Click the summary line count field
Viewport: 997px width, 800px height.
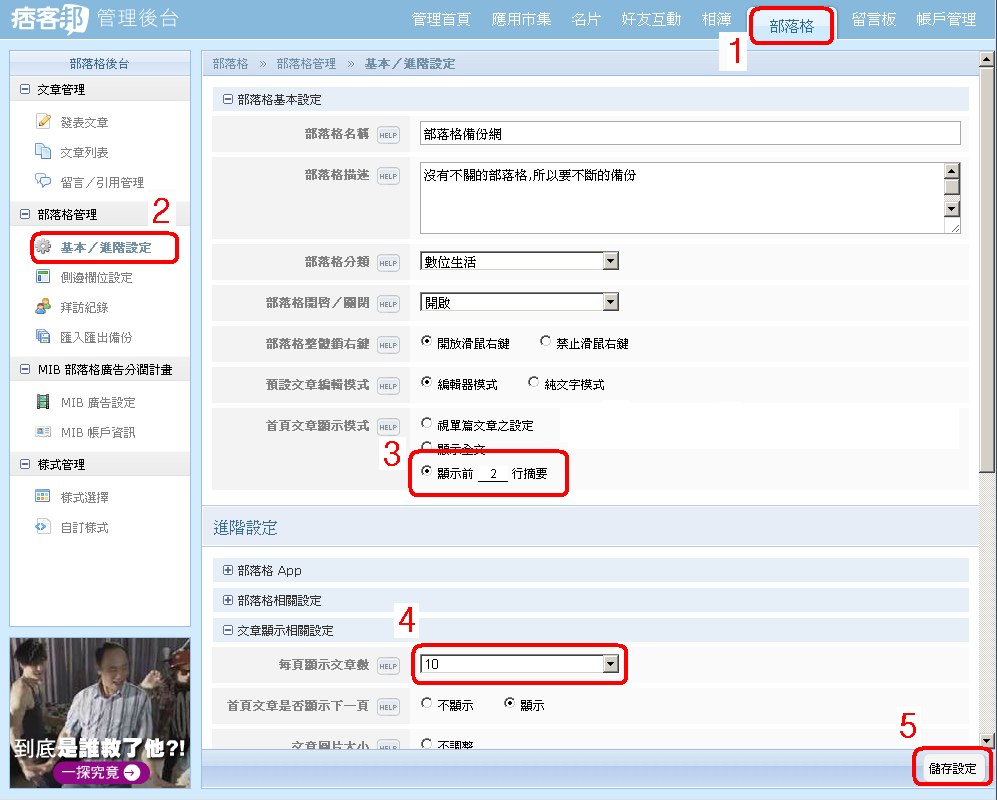pyautogui.click(x=493, y=473)
